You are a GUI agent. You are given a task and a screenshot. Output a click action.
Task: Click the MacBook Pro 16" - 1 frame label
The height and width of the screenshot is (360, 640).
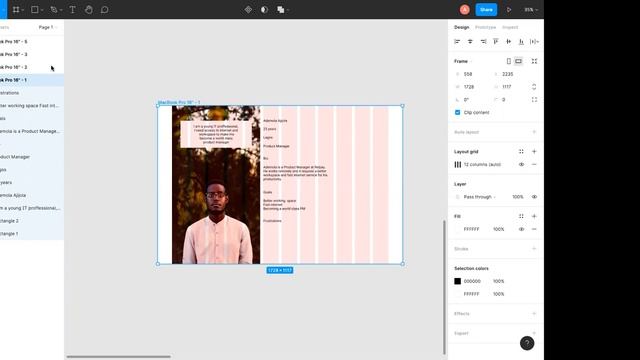[x=179, y=102]
